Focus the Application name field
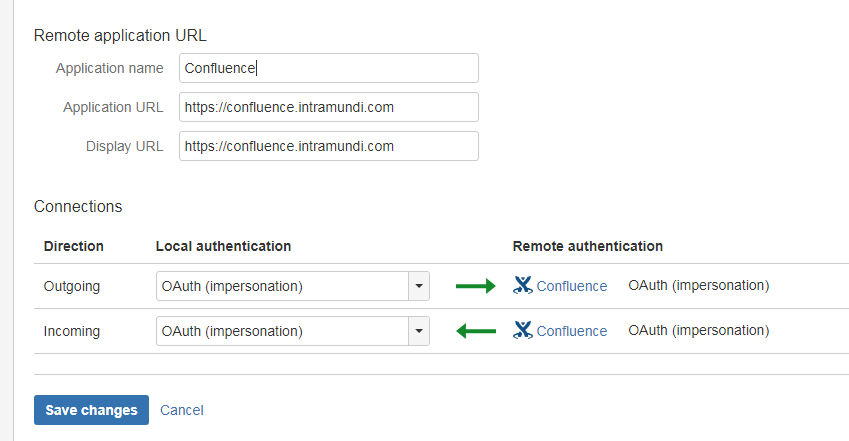 pos(329,68)
